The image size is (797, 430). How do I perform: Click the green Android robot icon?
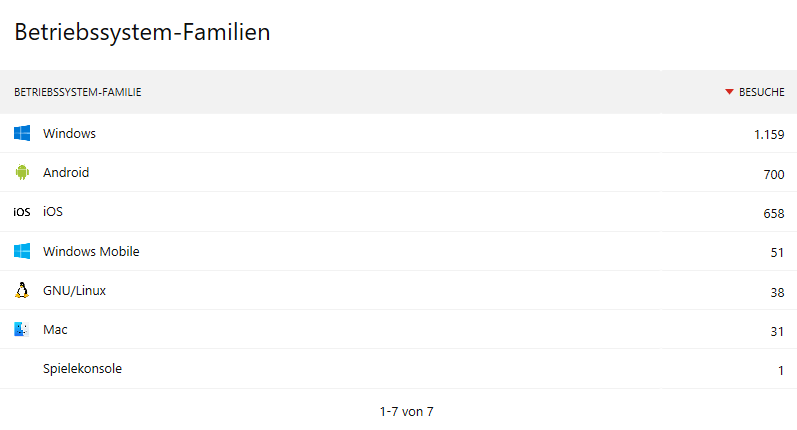22,172
